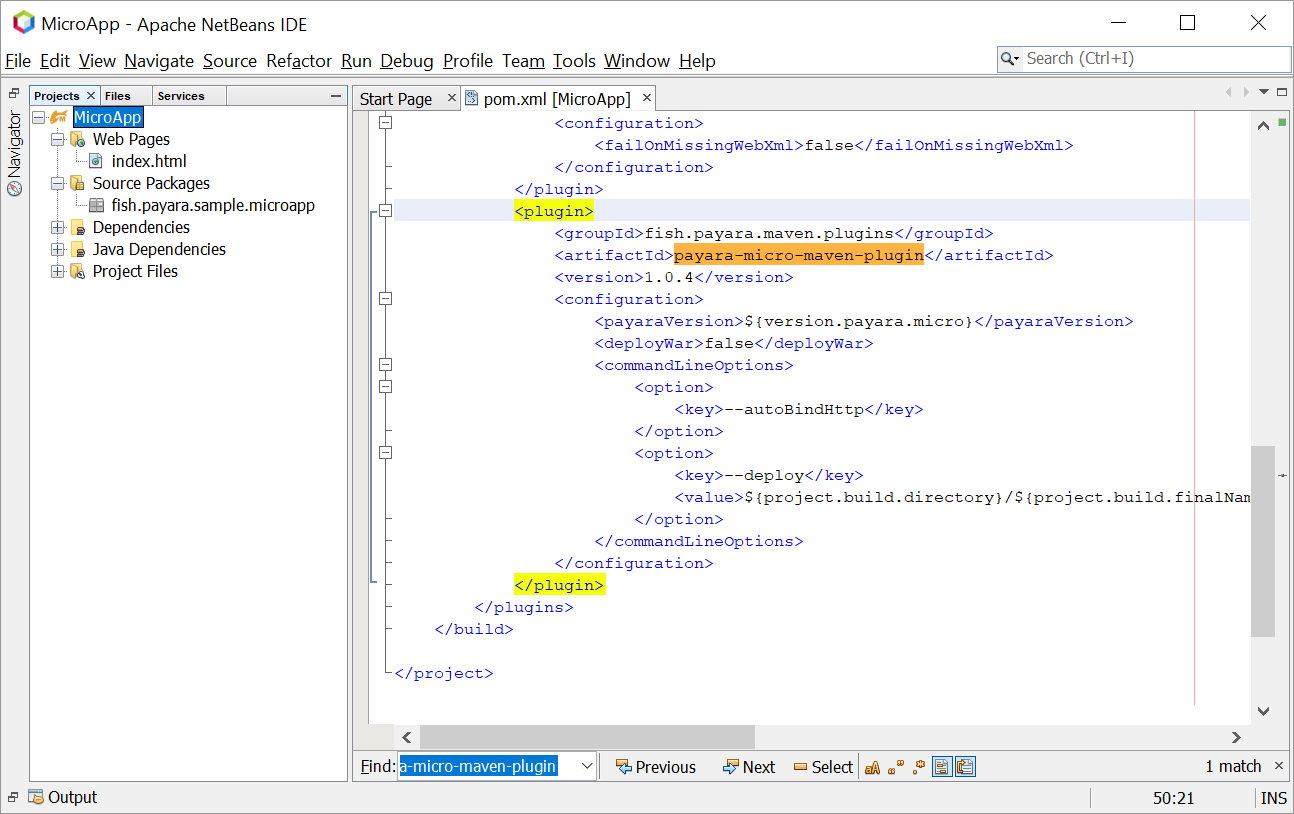Image resolution: width=1294 pixels, height=814 pixels.
Task: Collapse the Web Pages node
Action: (x=58, y=140)
